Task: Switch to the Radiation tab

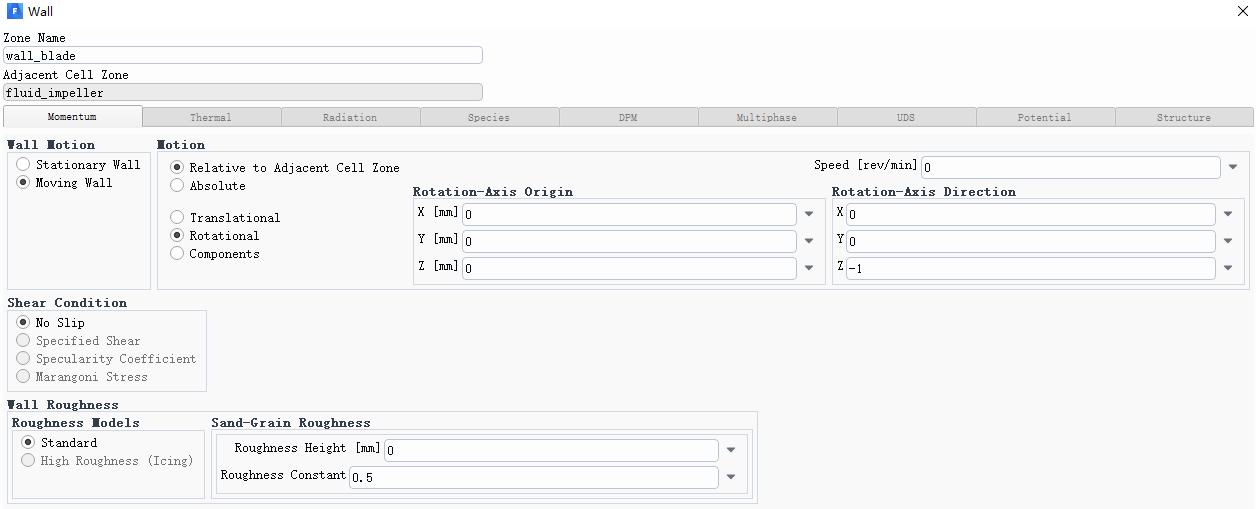Action: click(350, 118)
